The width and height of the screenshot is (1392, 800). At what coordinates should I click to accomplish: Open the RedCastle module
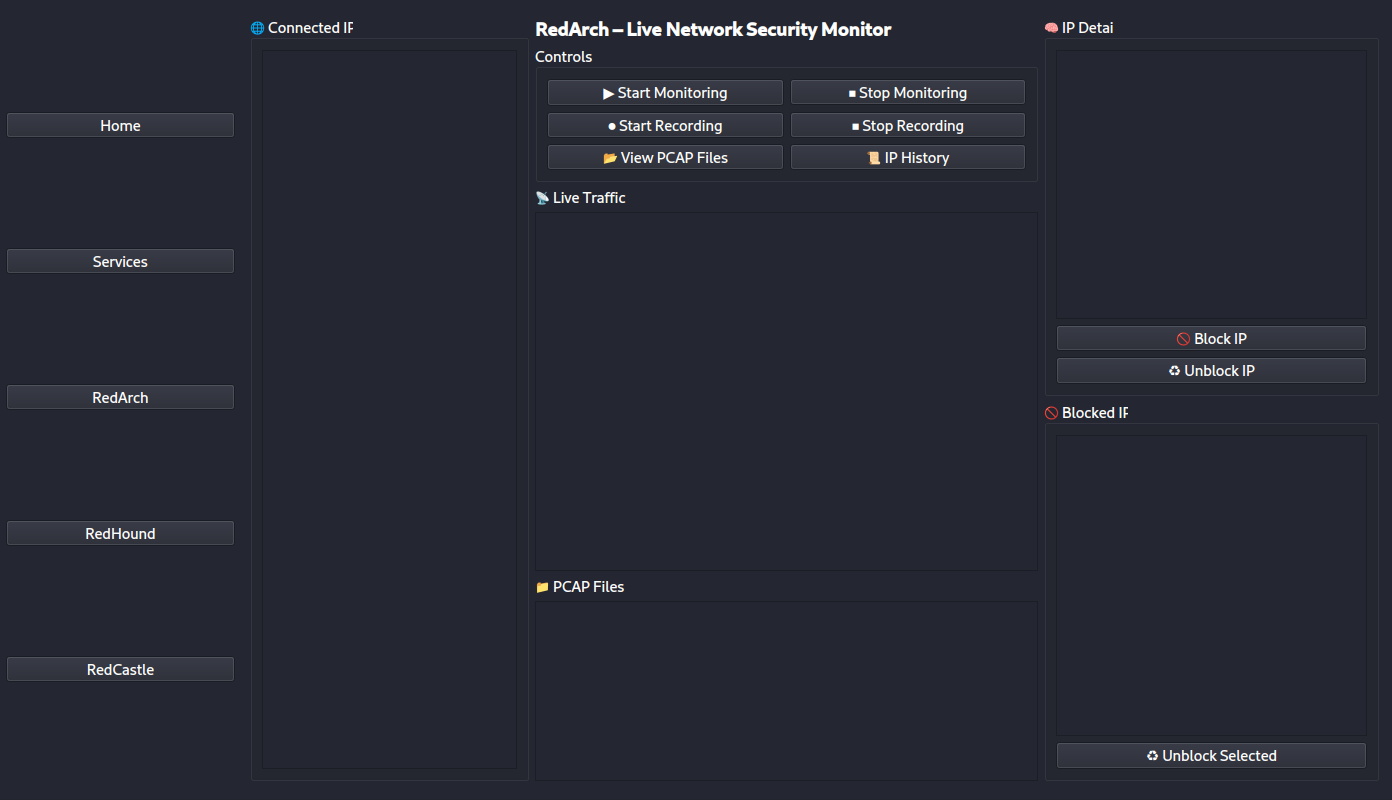tap(120, 669)
